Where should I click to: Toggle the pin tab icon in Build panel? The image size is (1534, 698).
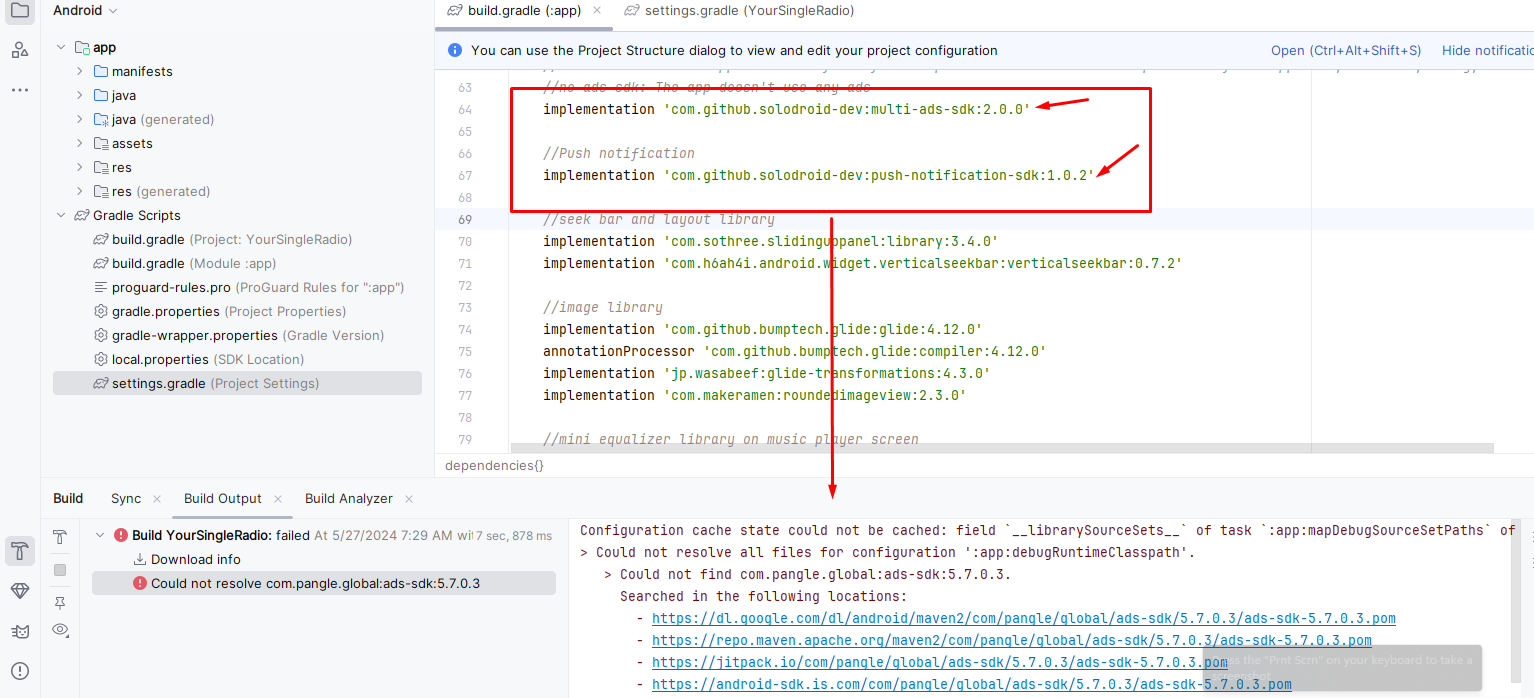tap(60, 602)
